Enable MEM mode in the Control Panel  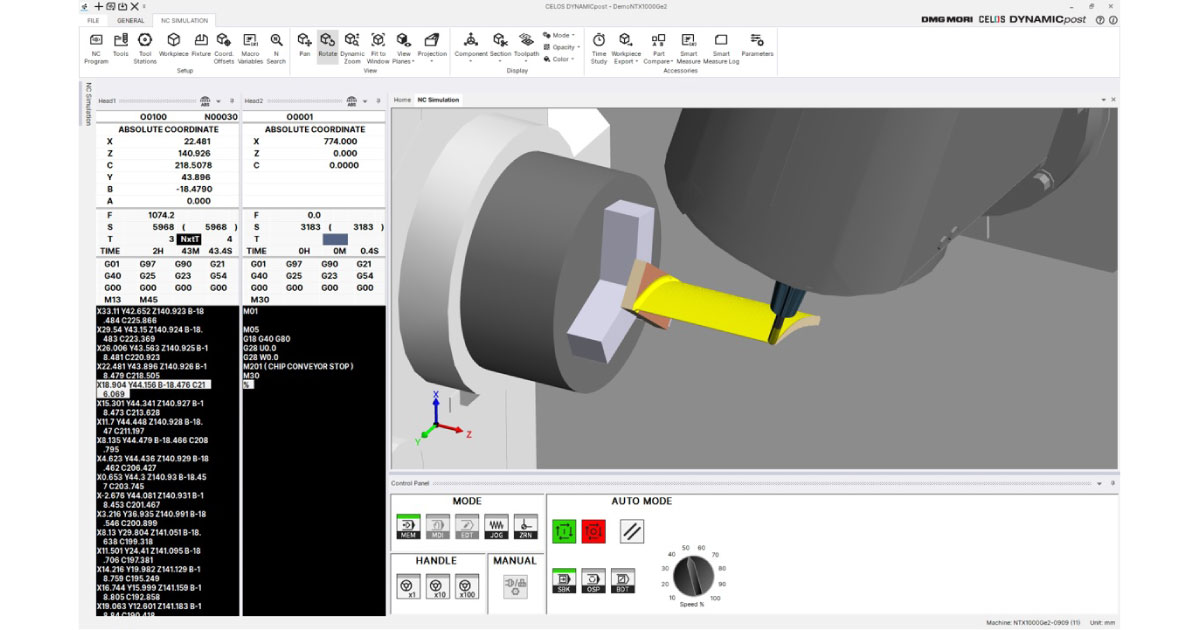tap(408, 526)
